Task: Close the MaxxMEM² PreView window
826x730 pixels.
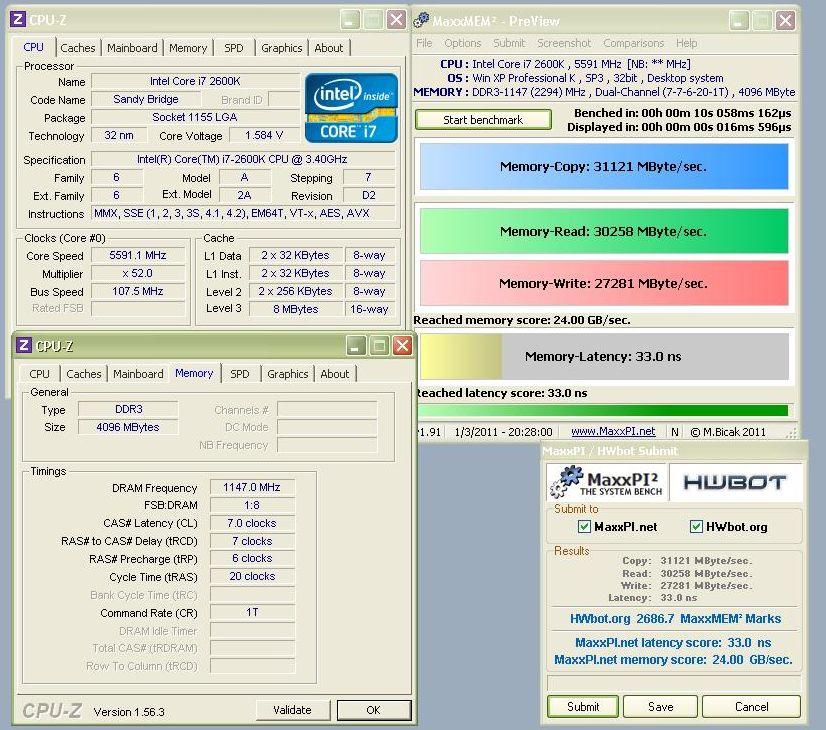Action: click(x=785, y=21)
